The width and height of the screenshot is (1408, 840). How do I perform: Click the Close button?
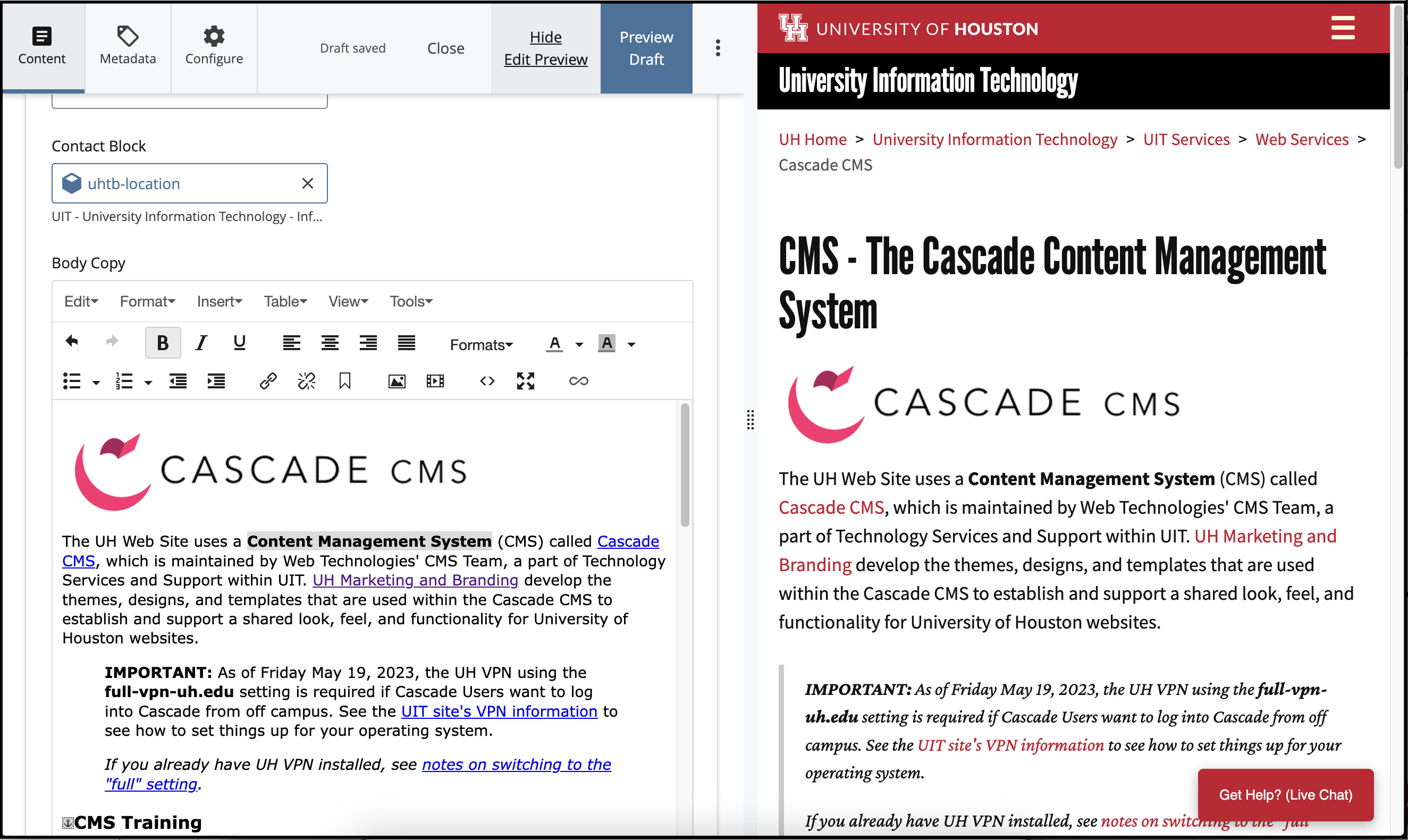pos(445,48)
